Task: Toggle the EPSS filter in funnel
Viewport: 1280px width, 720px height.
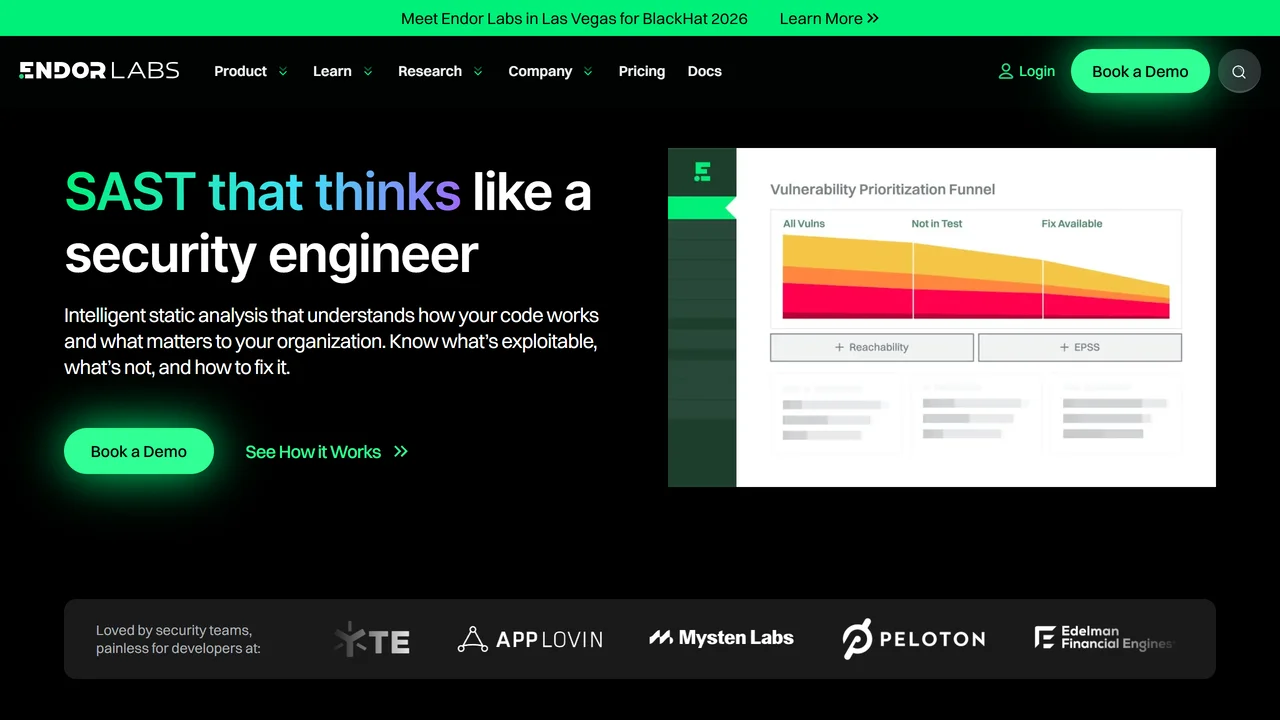Action: tap(1080, 347)
